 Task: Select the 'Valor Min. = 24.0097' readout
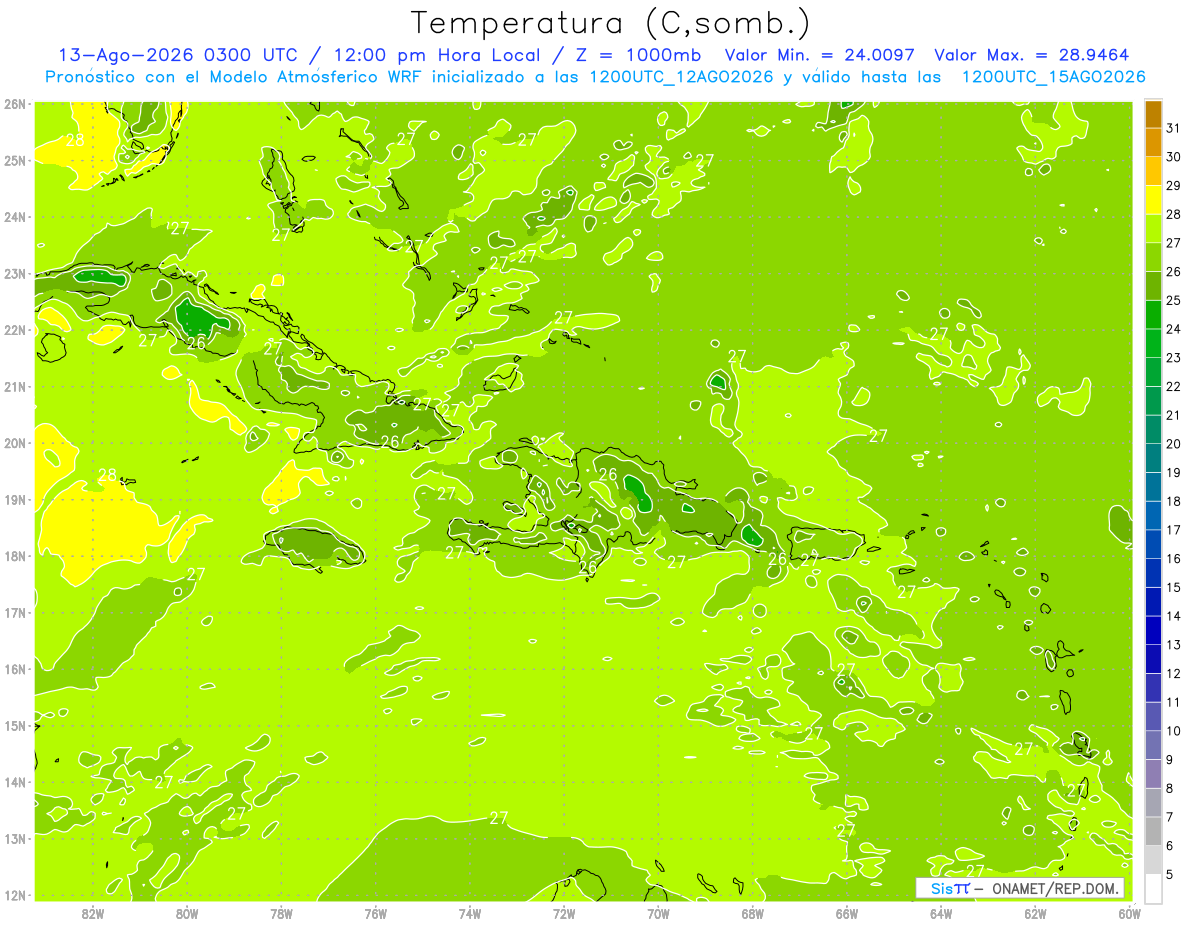[819, 55]
